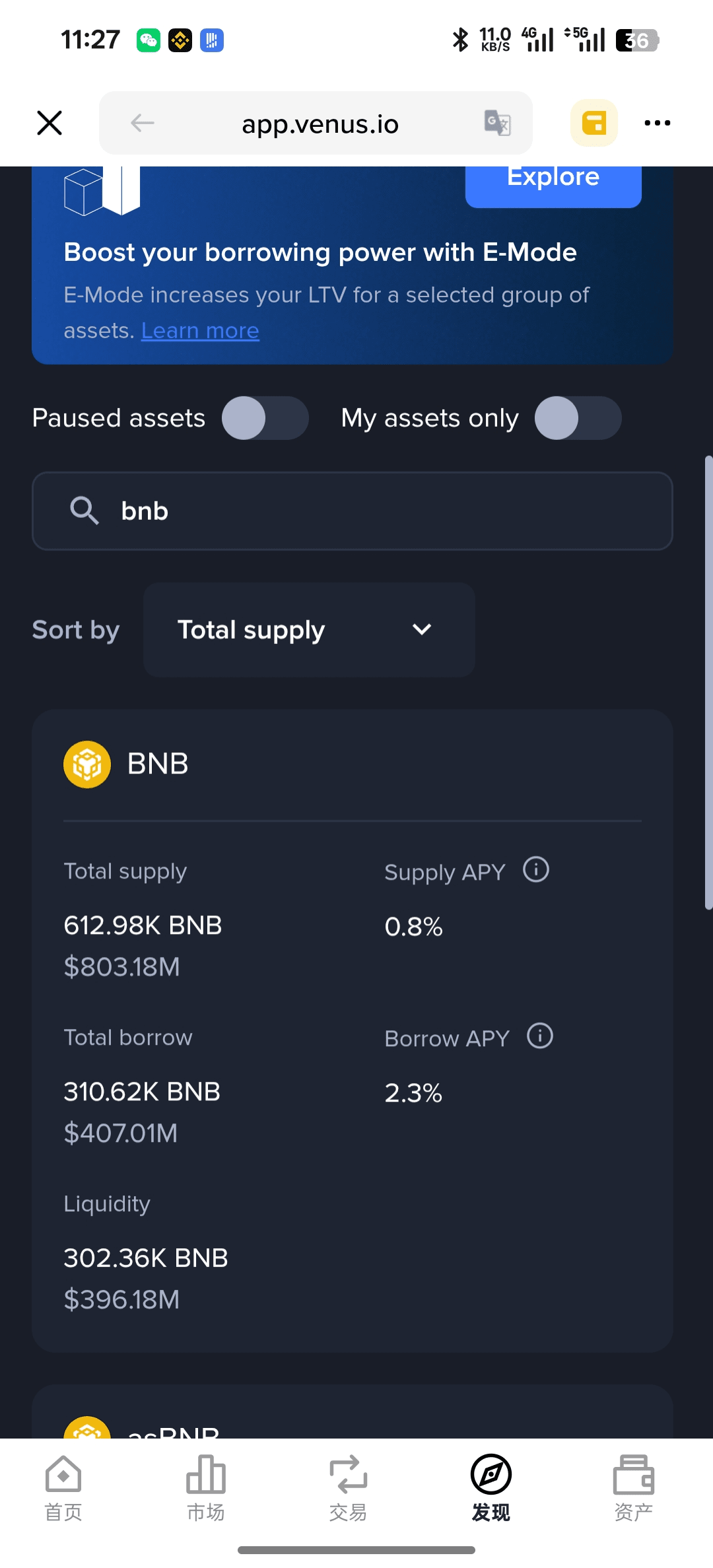Enable the Paused assets toggle
Viewport: 713px width, 1568px height.
265,418
